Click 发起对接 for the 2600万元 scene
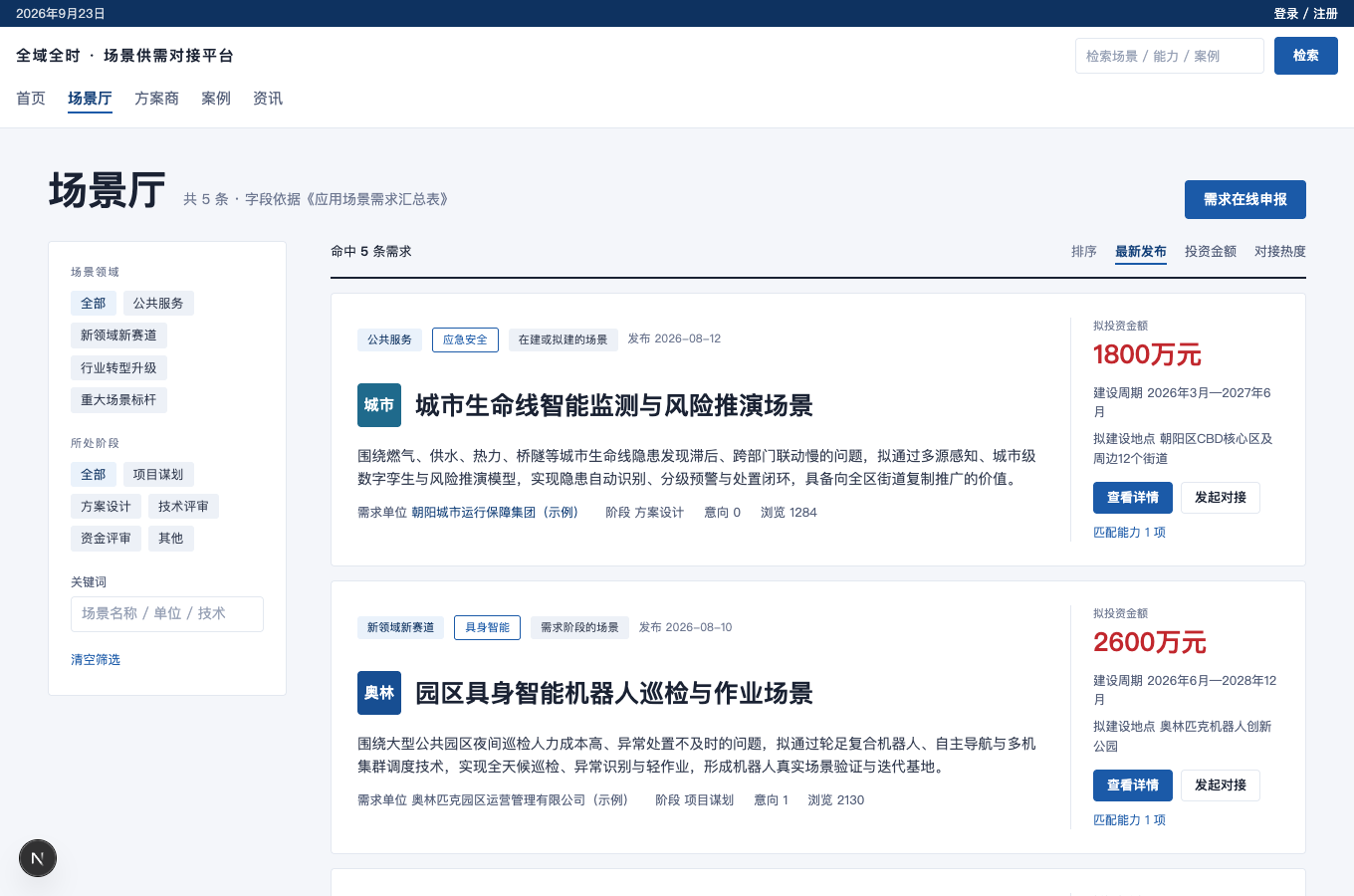 pyautogui.click(x=1221, y=785)
